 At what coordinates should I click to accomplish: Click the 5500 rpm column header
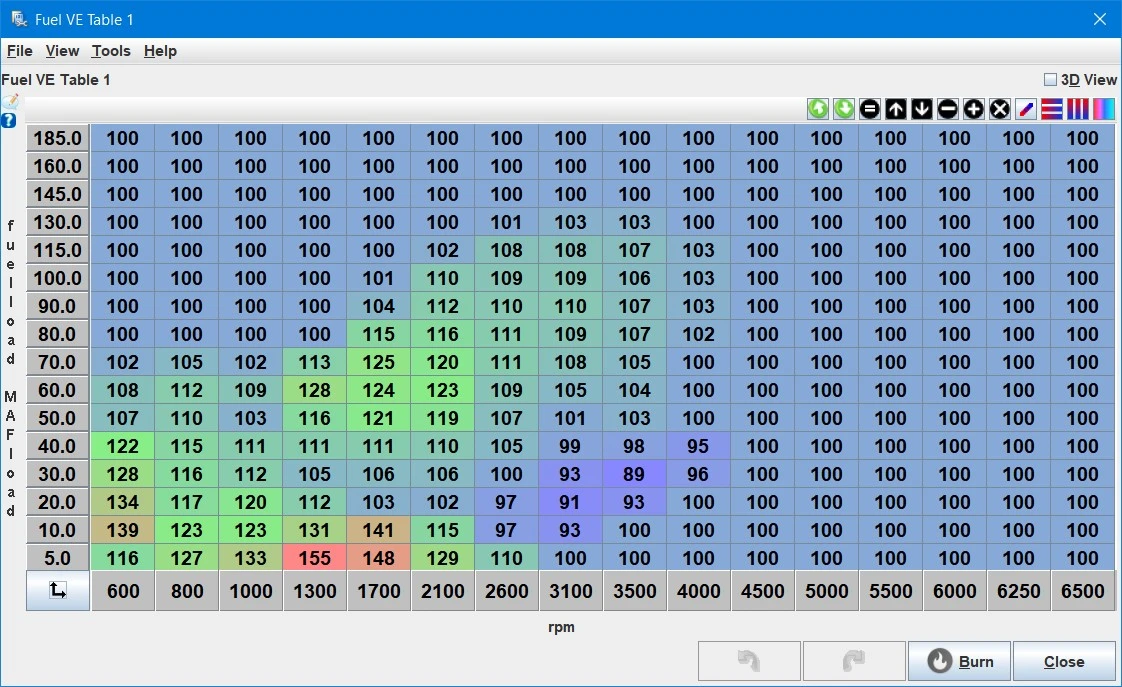[x=891, y=590]
